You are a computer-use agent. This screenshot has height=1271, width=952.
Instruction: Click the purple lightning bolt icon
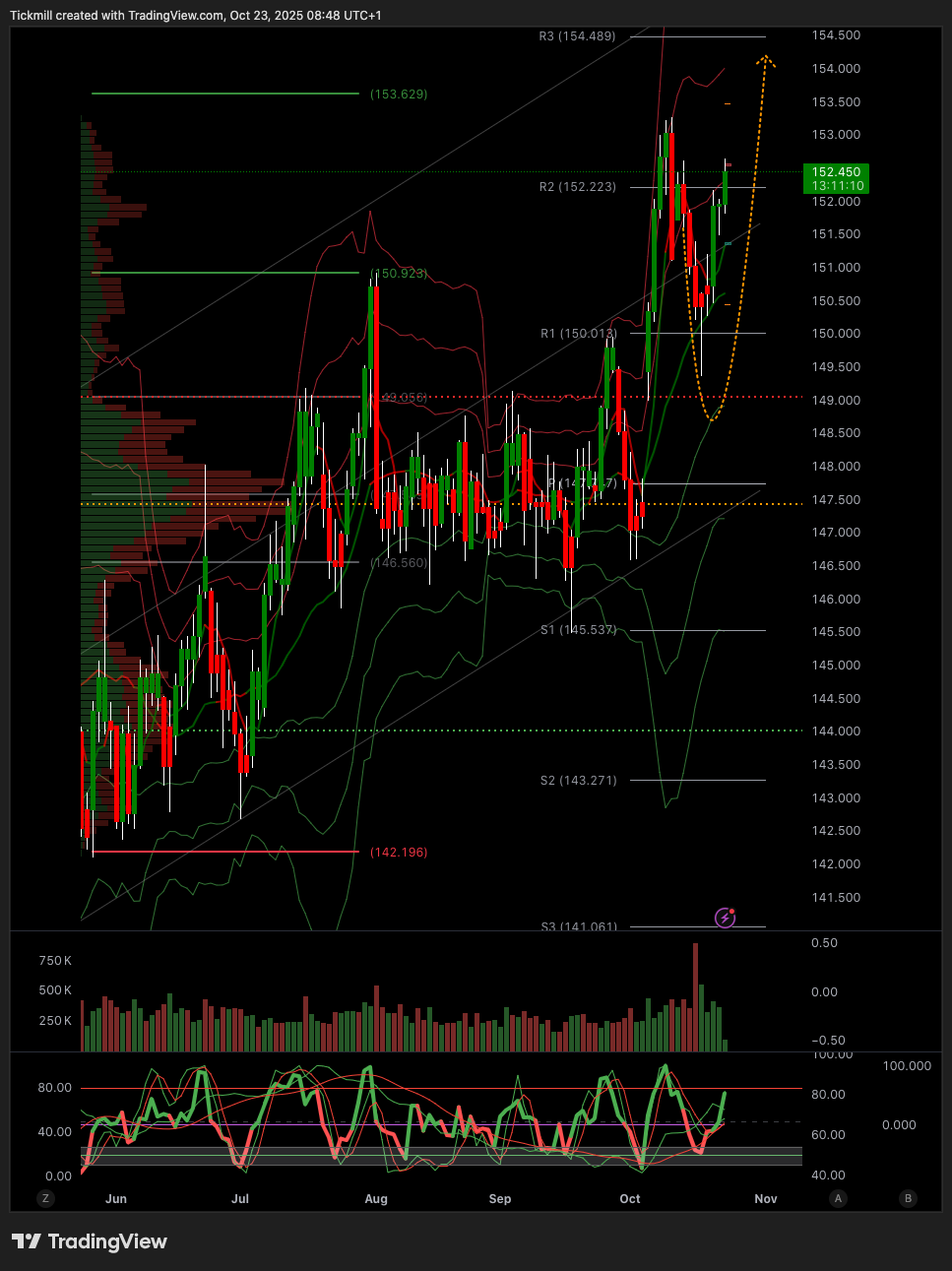[726, 918]
